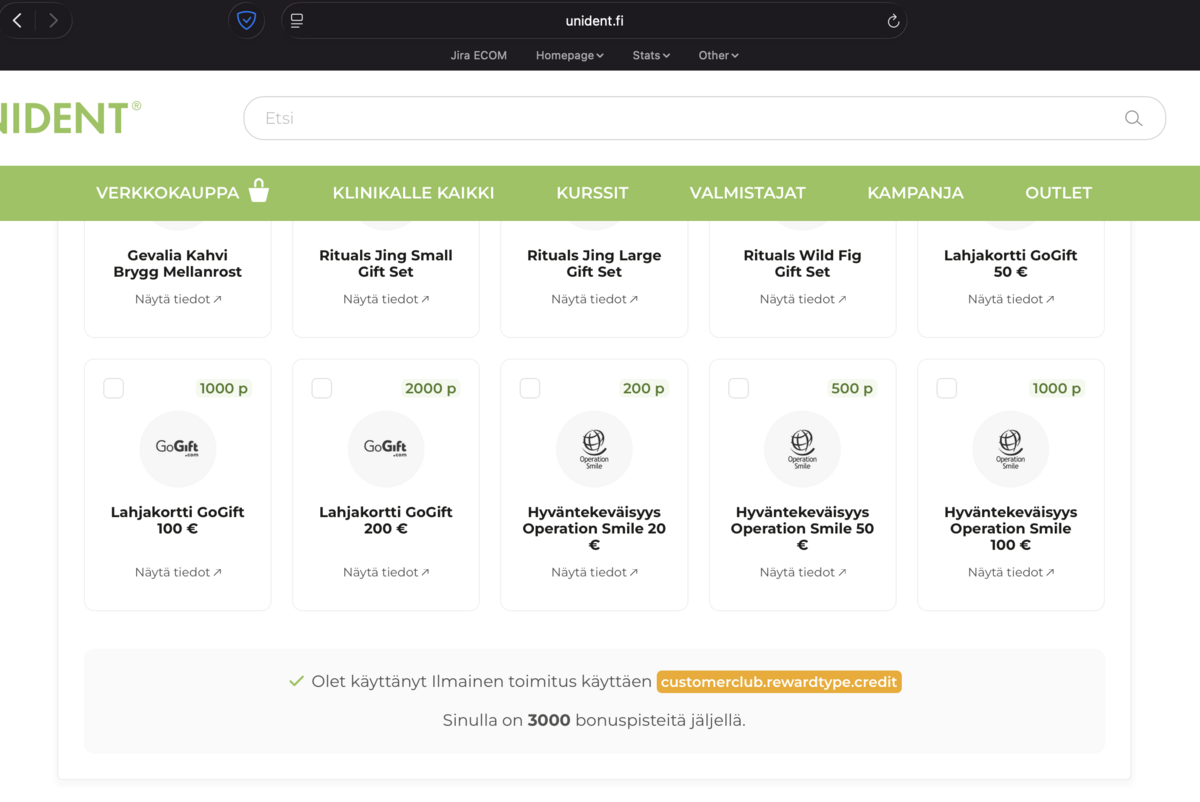The image size is (1200, 802).
Task: Open the Stats bookmarks dropdown
Action: coord(651,56)
